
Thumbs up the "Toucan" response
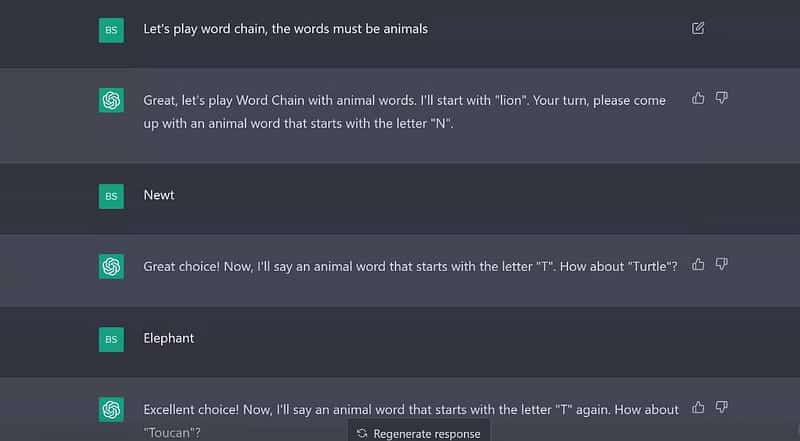(x=698, y=407)
